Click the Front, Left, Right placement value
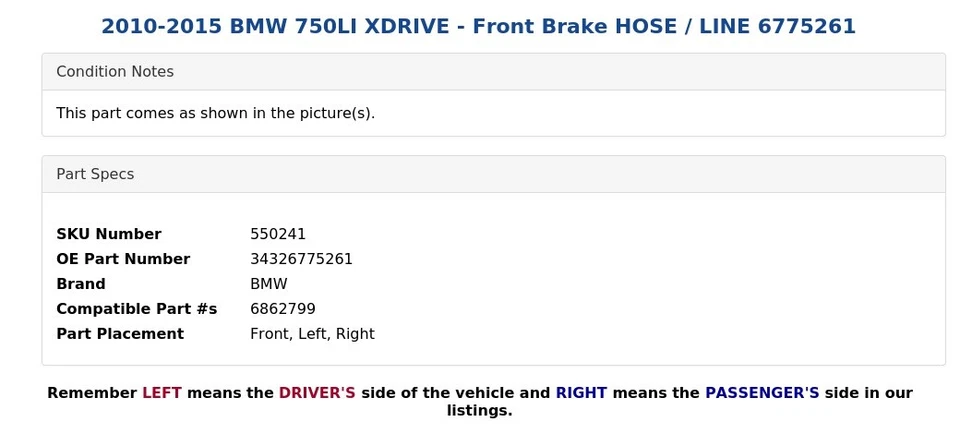960x434 pixels. point(312,334)
